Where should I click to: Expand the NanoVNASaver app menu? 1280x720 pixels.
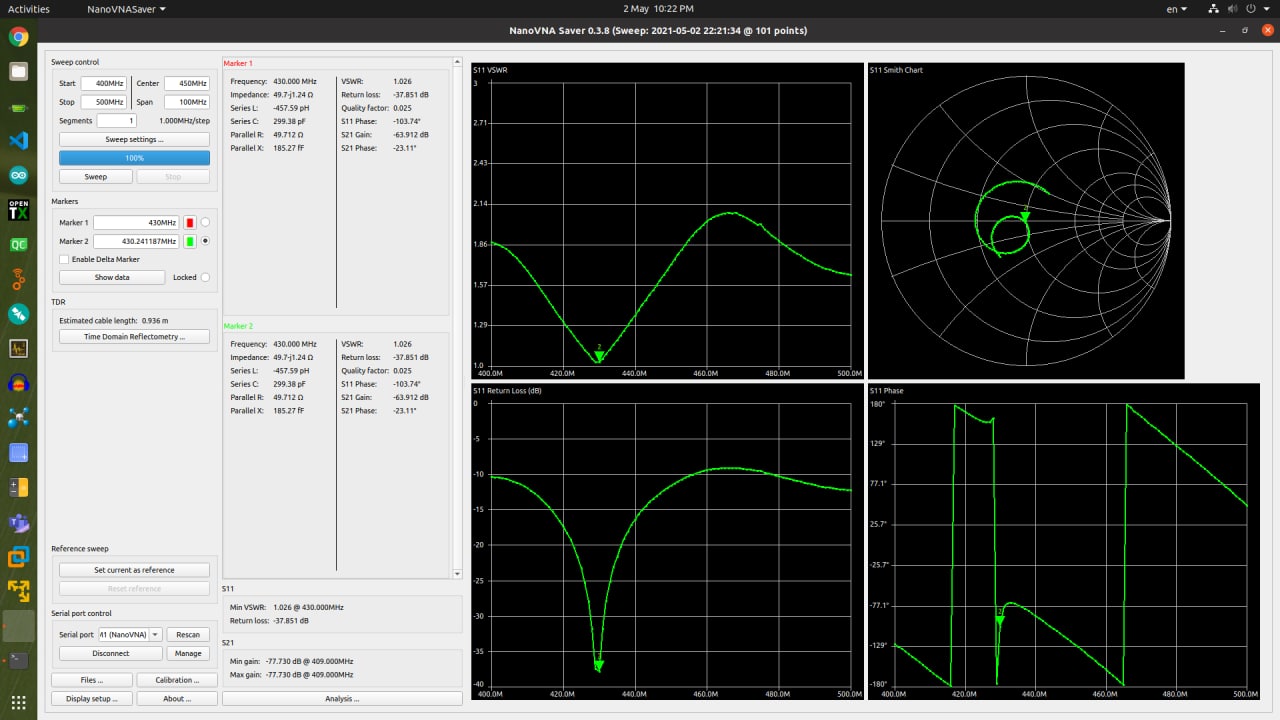pyautogui.click(x=126, y=9)
